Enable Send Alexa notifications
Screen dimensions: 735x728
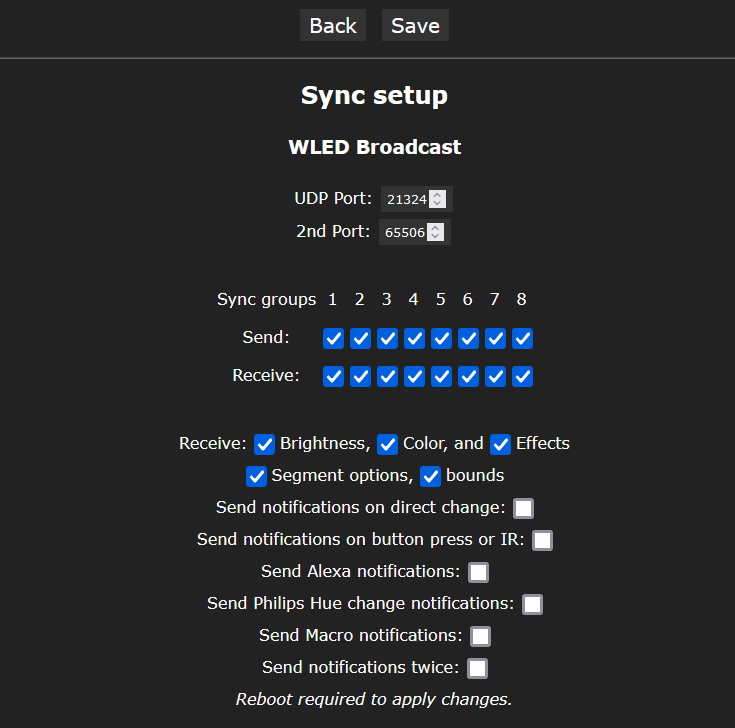point(479,572)
